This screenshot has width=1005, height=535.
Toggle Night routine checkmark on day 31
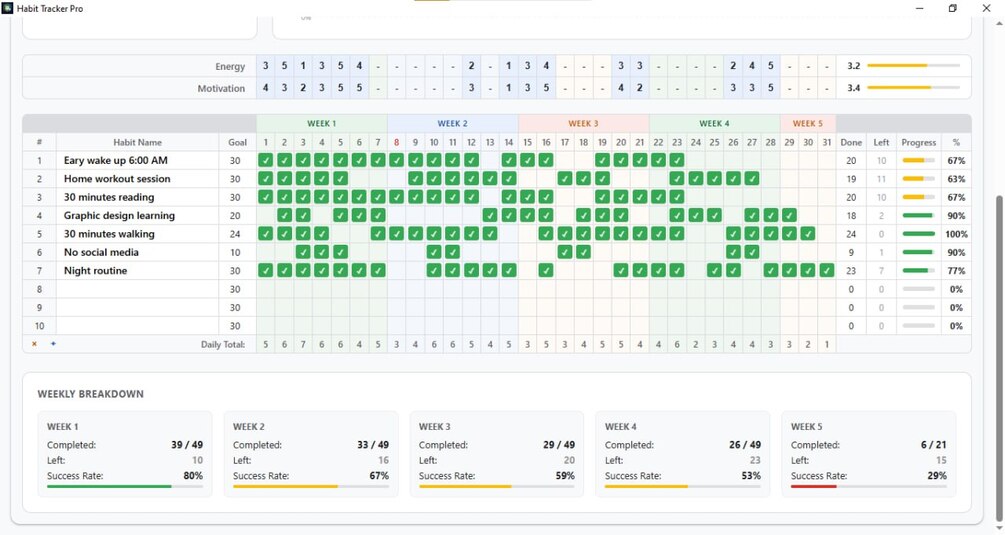[x=827, y=271]
